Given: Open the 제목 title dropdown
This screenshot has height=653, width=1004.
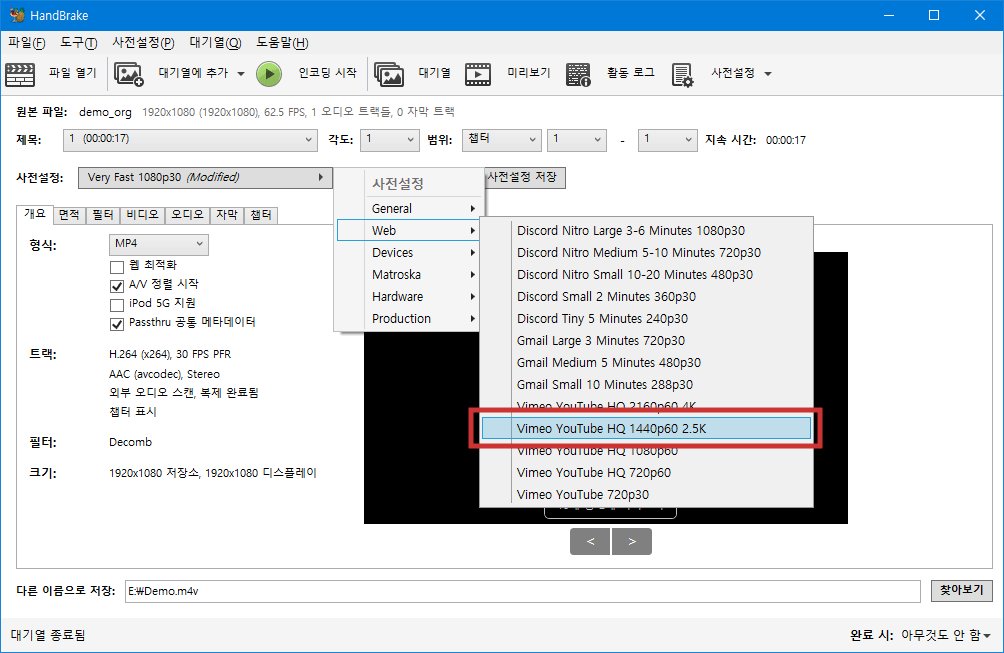Looking at the screenshot, I should tap(190, 140).
